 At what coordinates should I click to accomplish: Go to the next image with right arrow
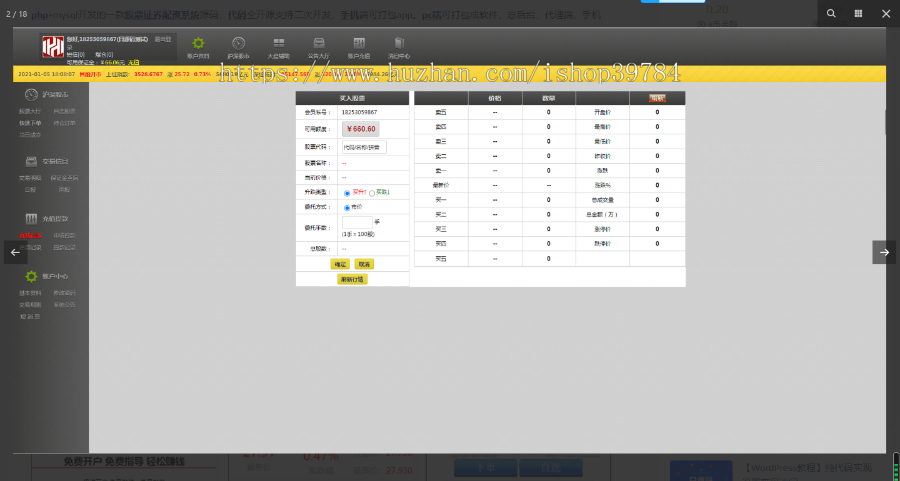coord(884,253)
